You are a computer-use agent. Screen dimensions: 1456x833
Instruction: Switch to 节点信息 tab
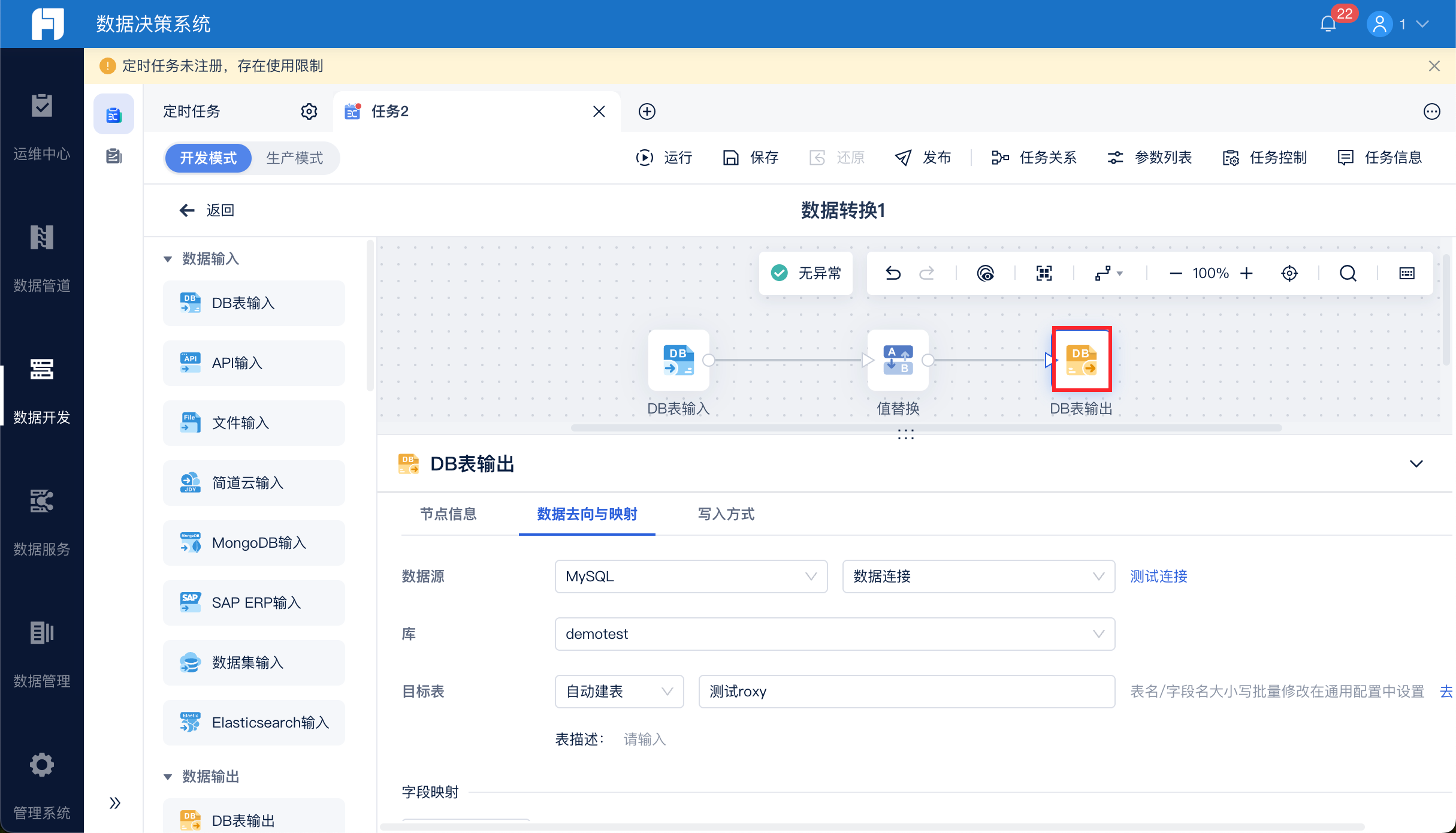pos(448,514)
